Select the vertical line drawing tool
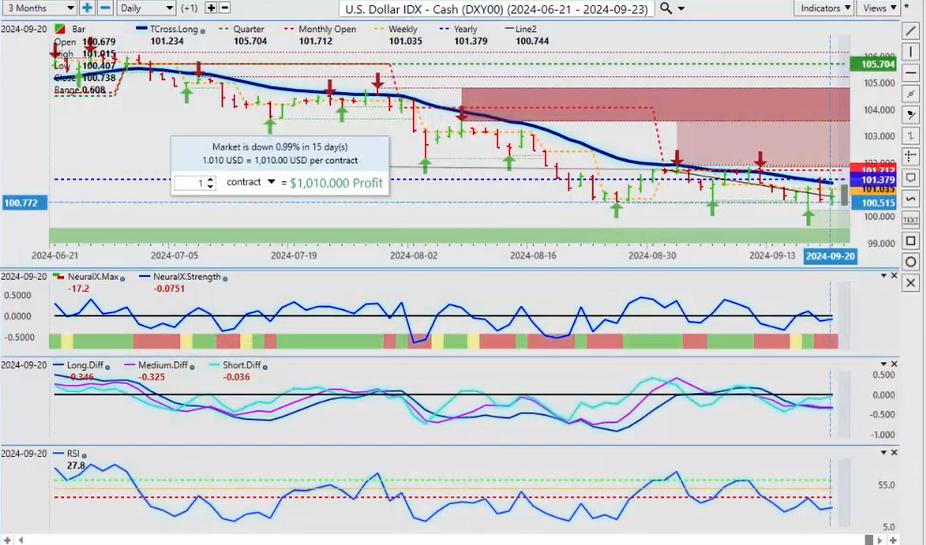The width and height of the screenshot is (926, 545). (x=911, y=51)
